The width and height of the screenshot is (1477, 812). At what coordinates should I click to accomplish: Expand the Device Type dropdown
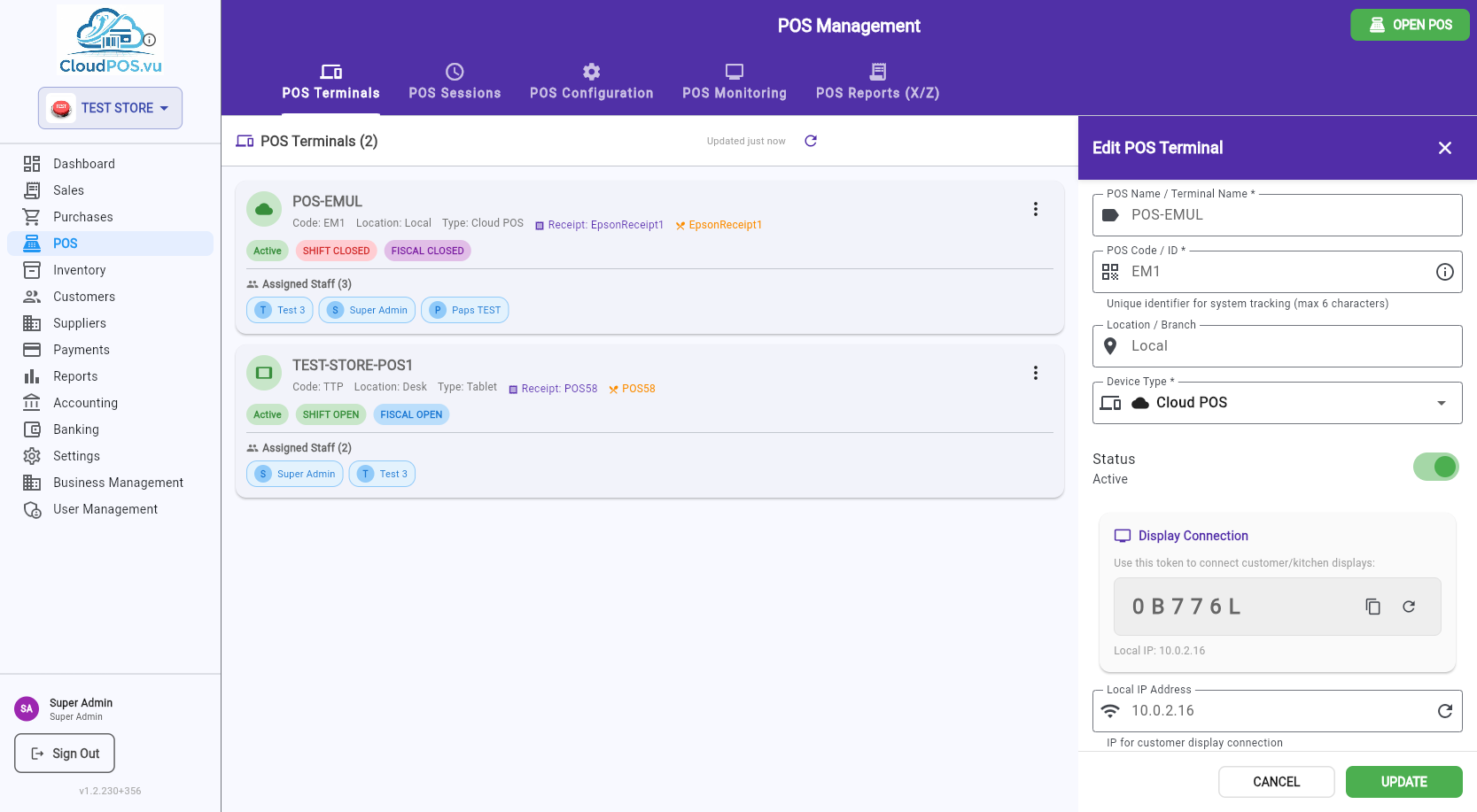[1277, 403]
